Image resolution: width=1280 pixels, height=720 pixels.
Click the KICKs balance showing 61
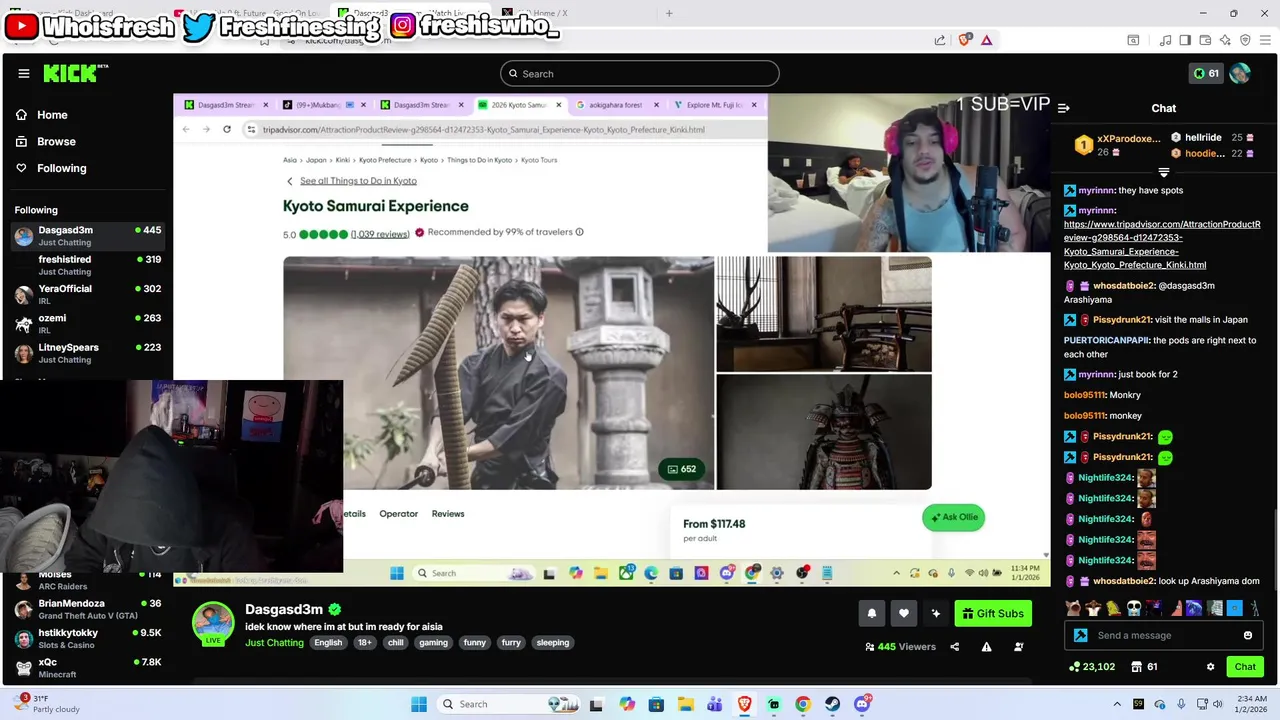[1206, 73]
